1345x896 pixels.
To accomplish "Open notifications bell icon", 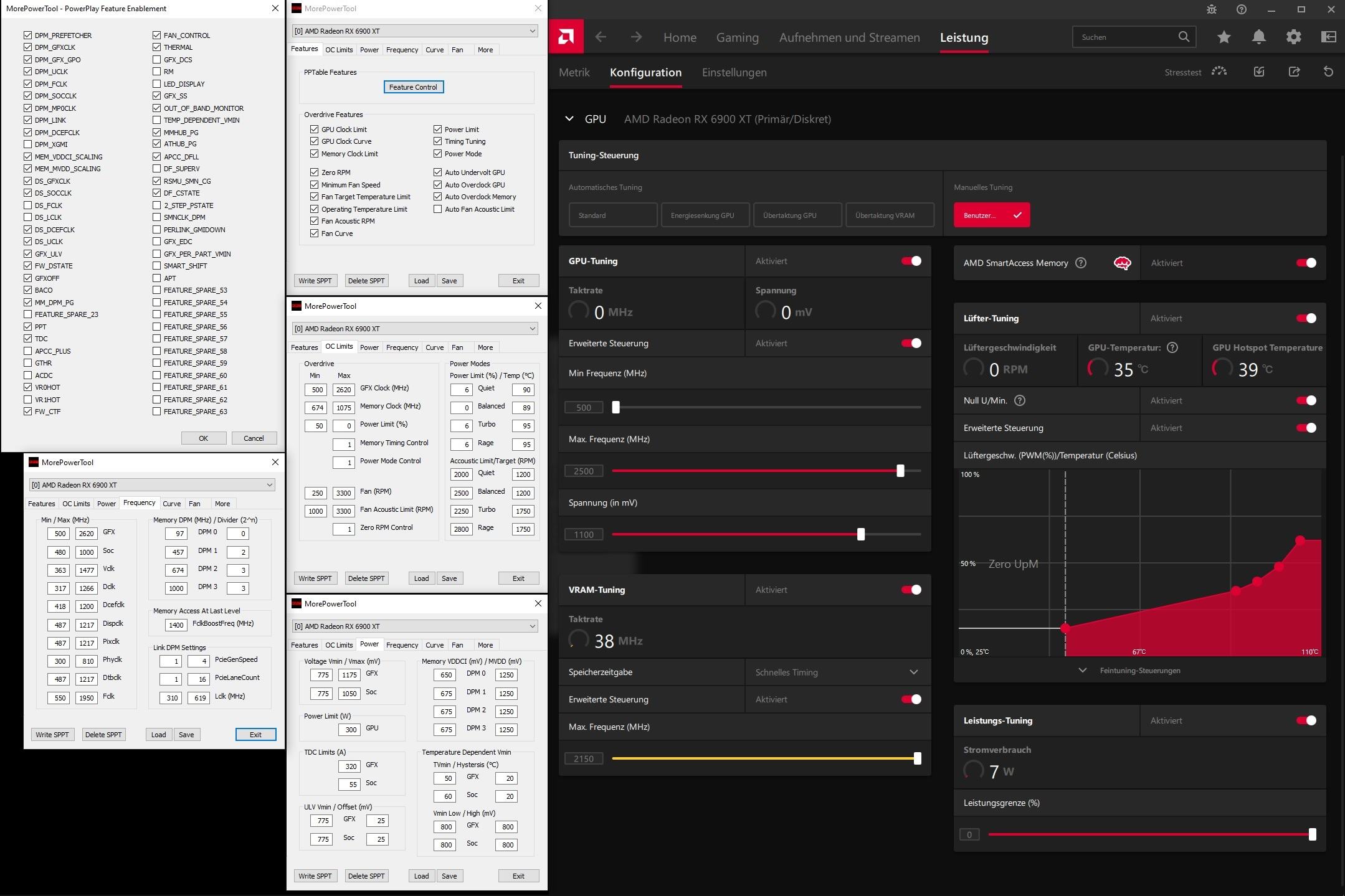I will click(x=1259, y=37).
